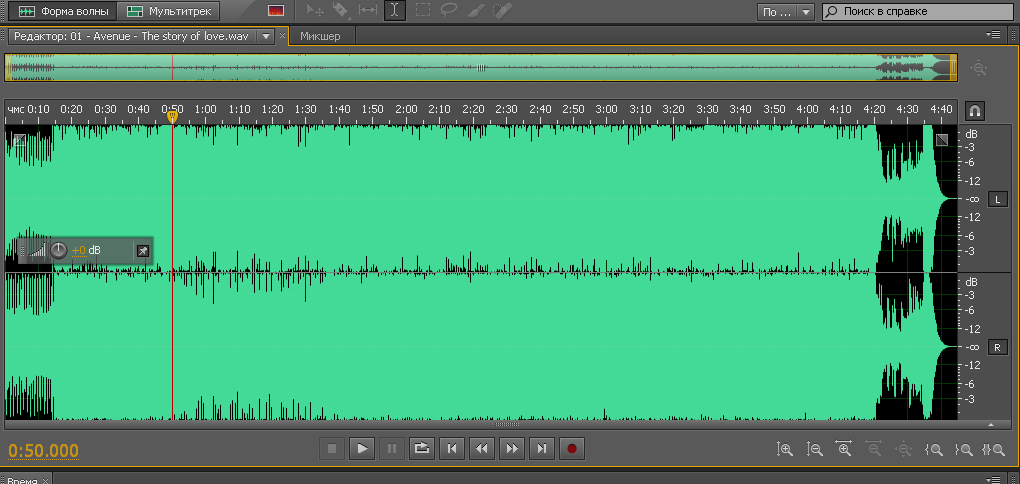Click the small expand arrow below amplitude scale
1020x484 pixels.
coord(991,425)
